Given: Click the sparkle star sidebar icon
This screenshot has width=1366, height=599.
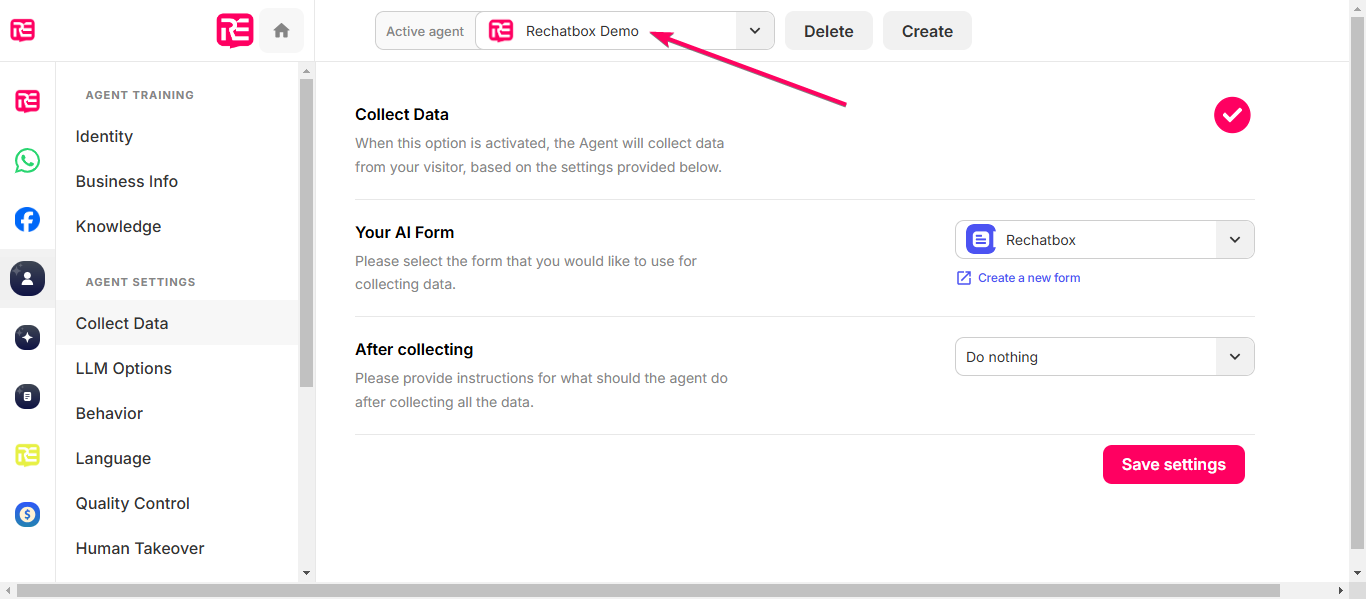Looking at the screenshot, I should (28, 338).
